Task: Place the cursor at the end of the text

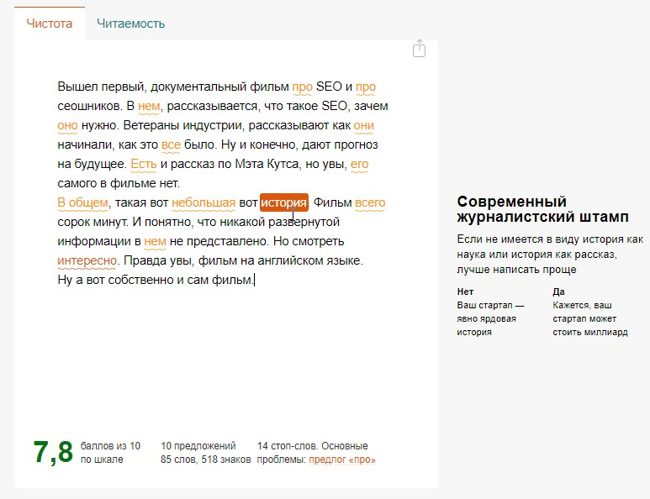Action: point(256,280)
